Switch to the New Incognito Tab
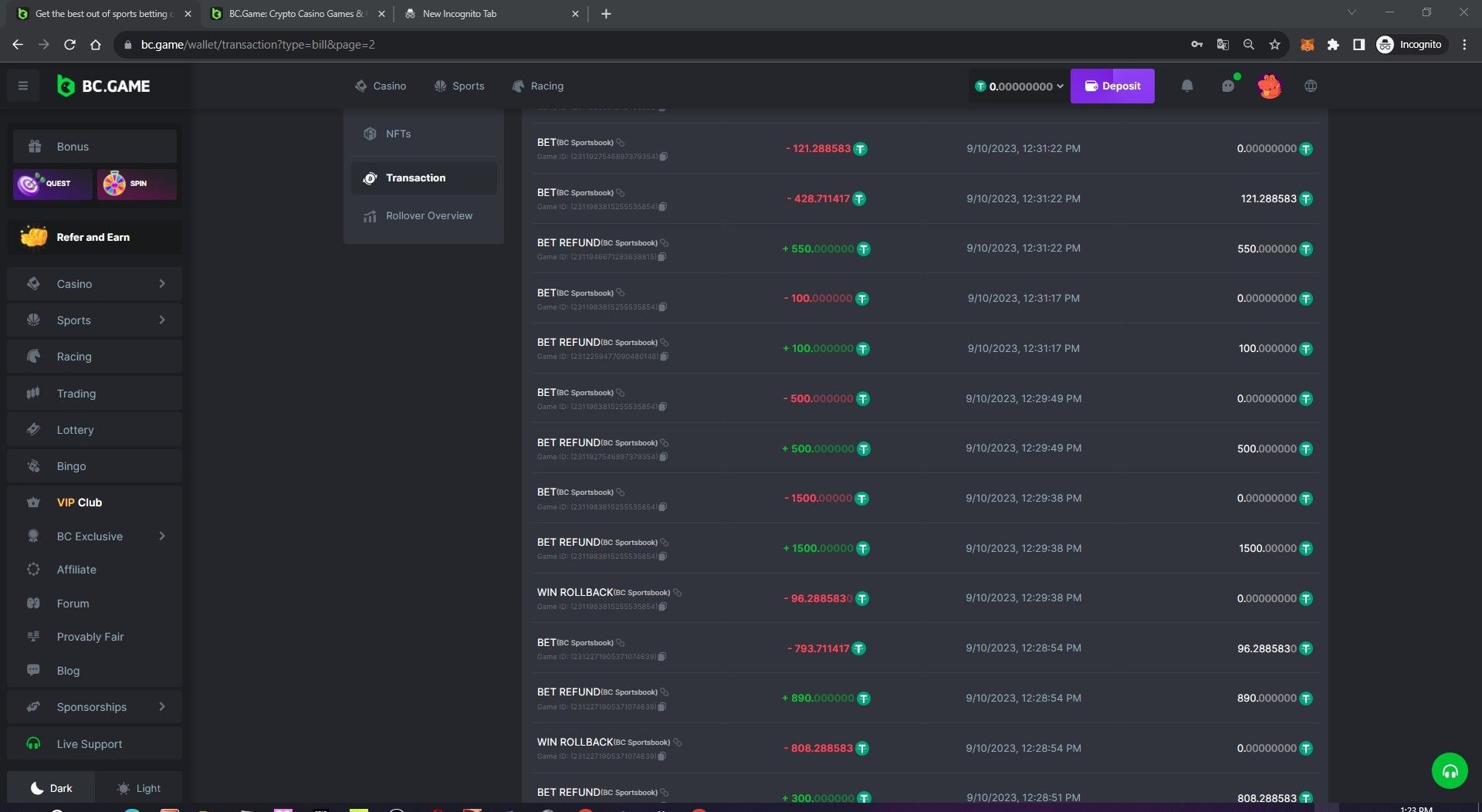The height and width of the screenshot is (812, 1482). (490, 14)
